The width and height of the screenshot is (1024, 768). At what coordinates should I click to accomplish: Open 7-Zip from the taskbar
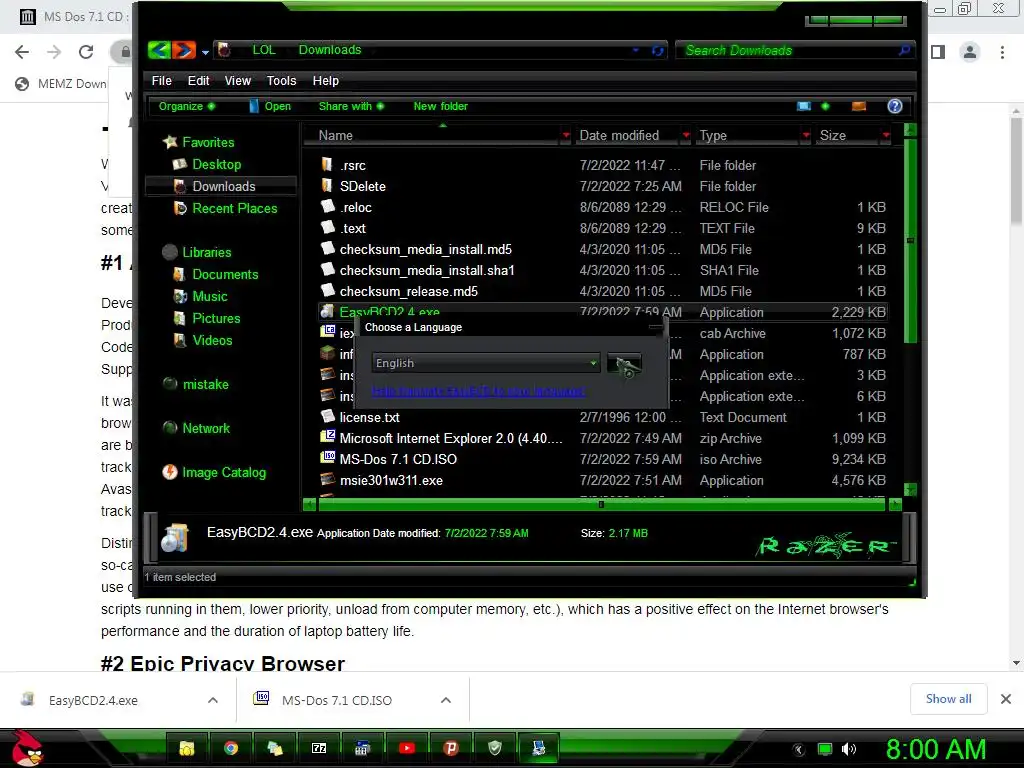pyautogui.click(x=319, y=748)
